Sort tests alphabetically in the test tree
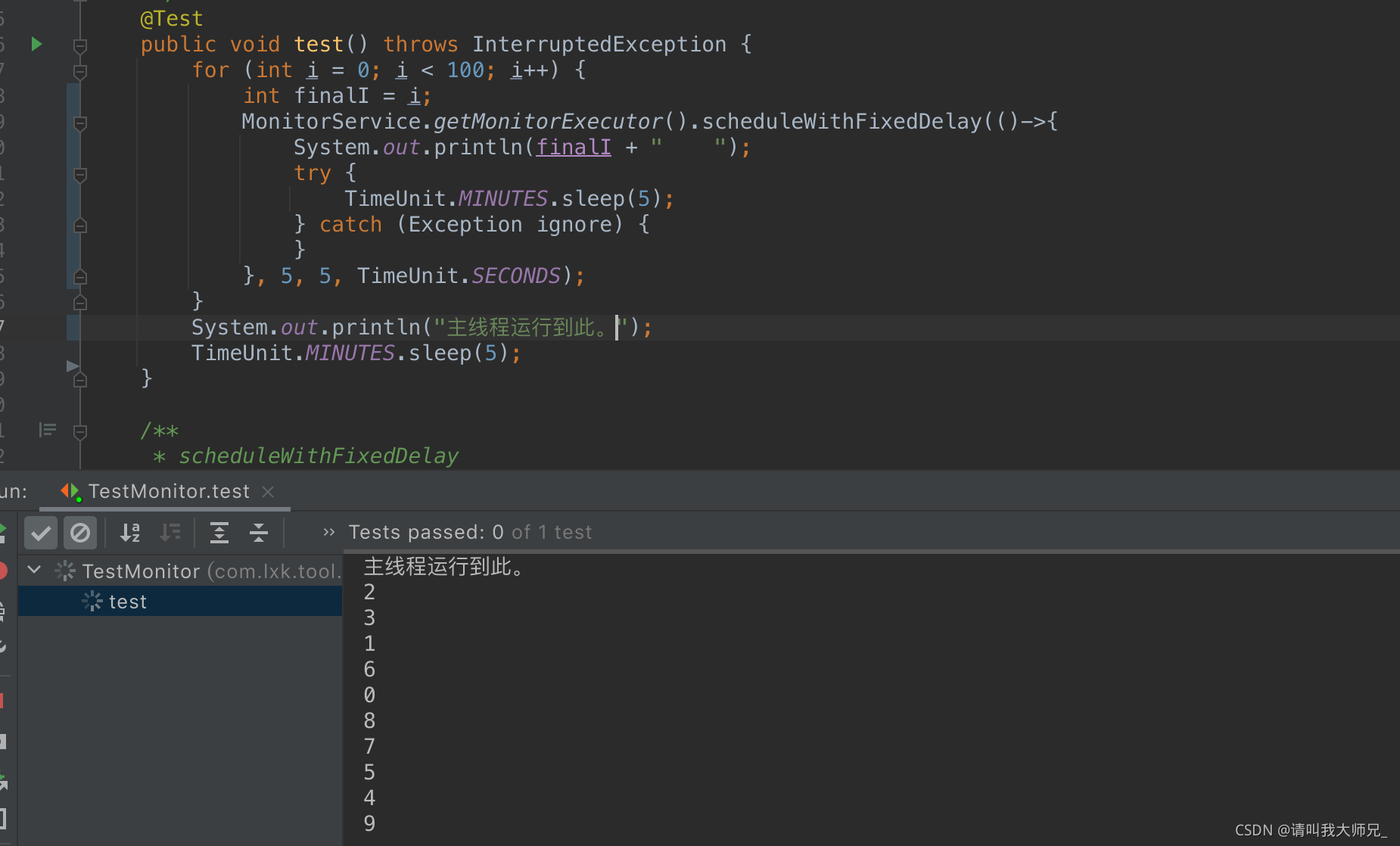Image resolution: width=1400 pixels, height=846 pixels. coord(130,532)
